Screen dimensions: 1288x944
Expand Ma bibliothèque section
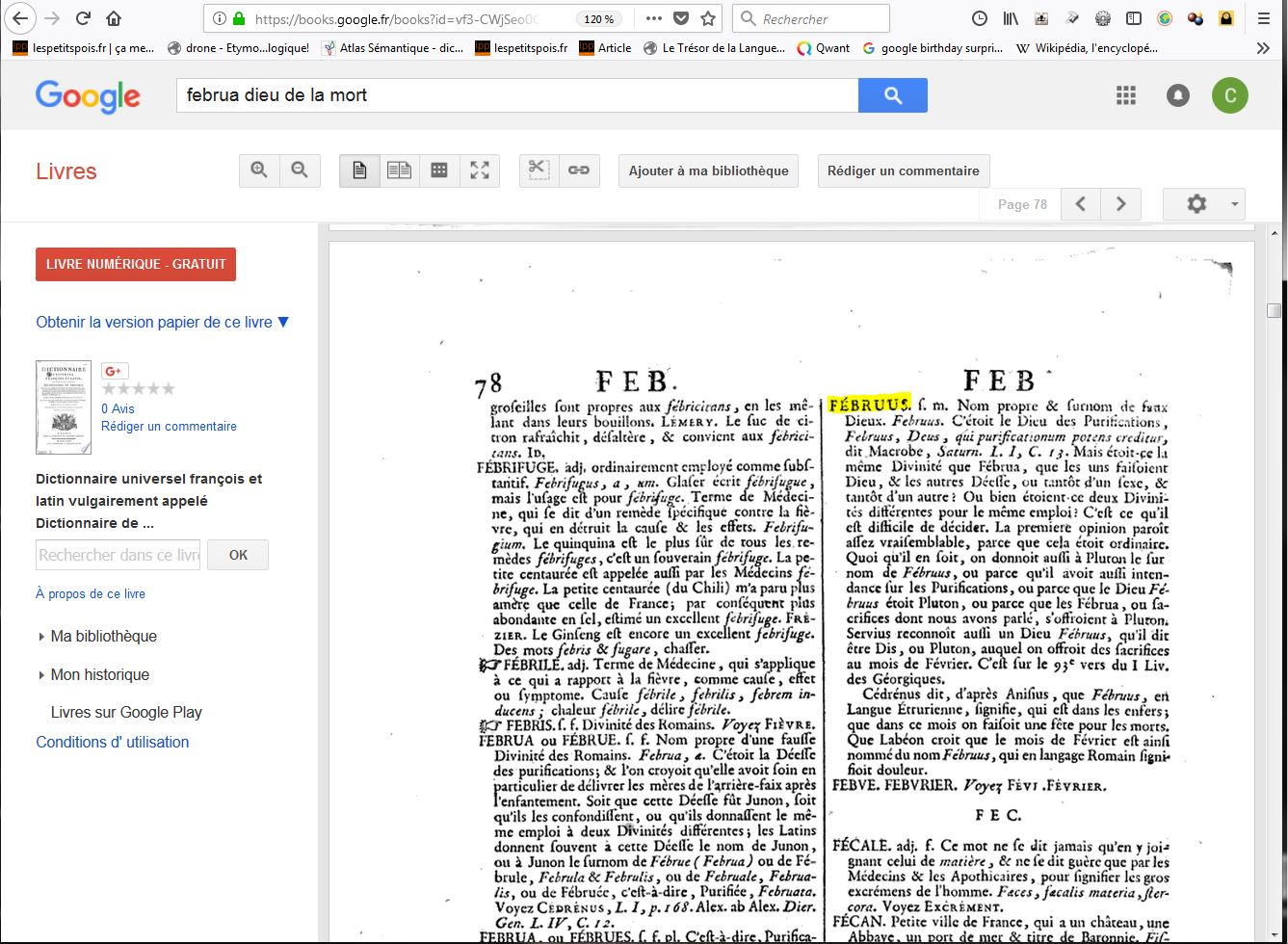(103, 636)
